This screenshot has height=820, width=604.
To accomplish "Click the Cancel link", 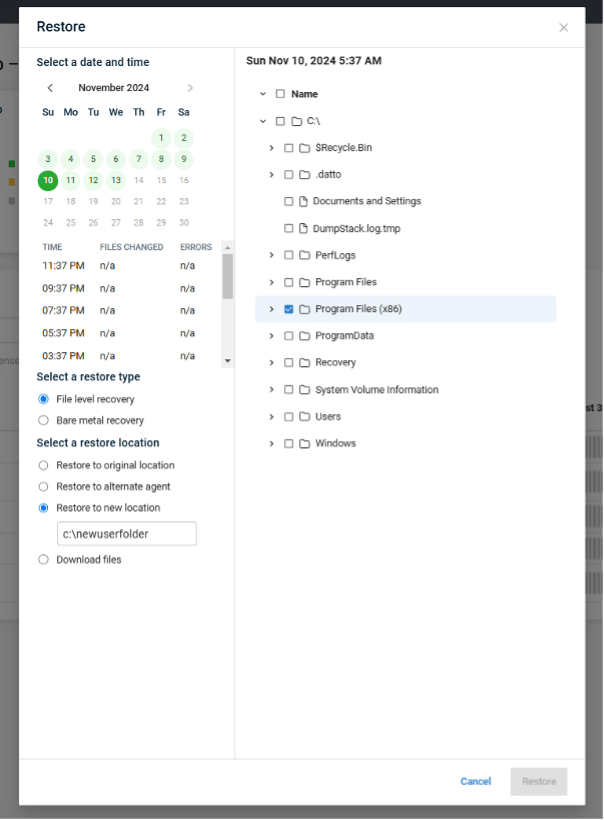I will [475, 781].
